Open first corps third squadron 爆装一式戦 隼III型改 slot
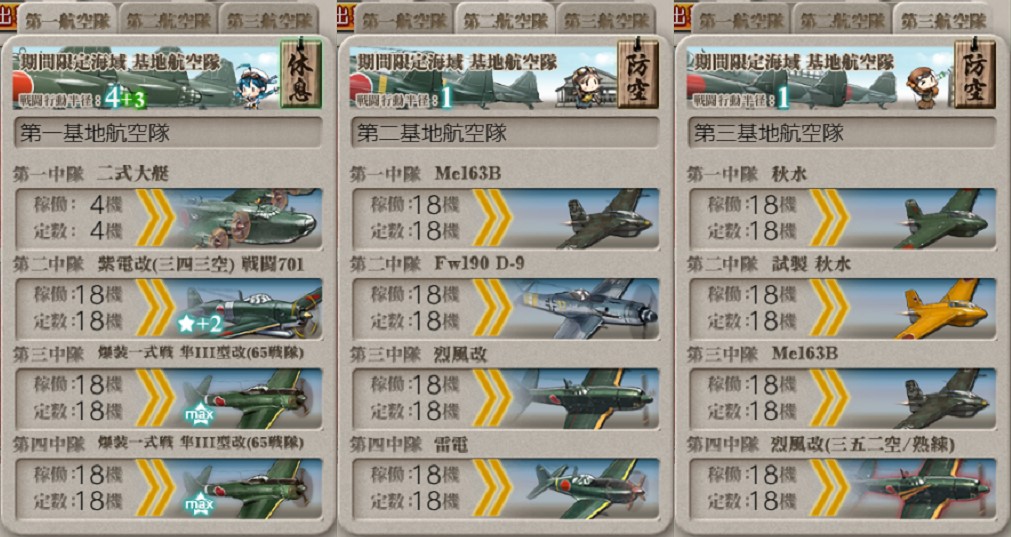Screen dimensions: 1011x537 click(x=168, y=398)
